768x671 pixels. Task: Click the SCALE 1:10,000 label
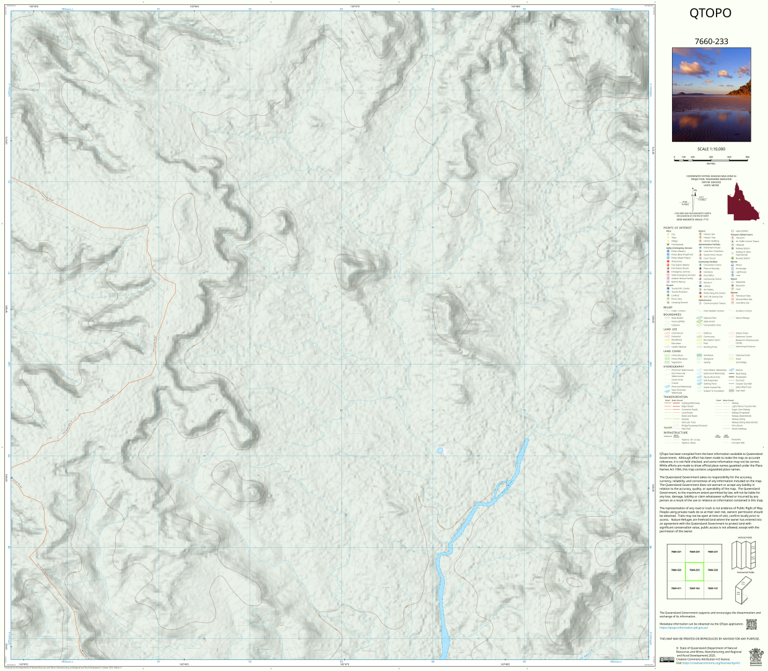pos(711,149)
